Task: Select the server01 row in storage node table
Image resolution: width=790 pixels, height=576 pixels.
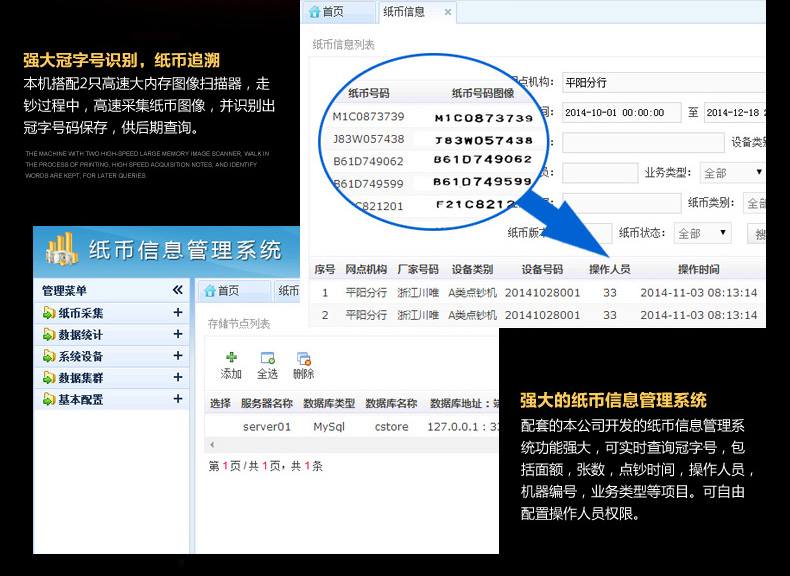Action: click(267, 426)
